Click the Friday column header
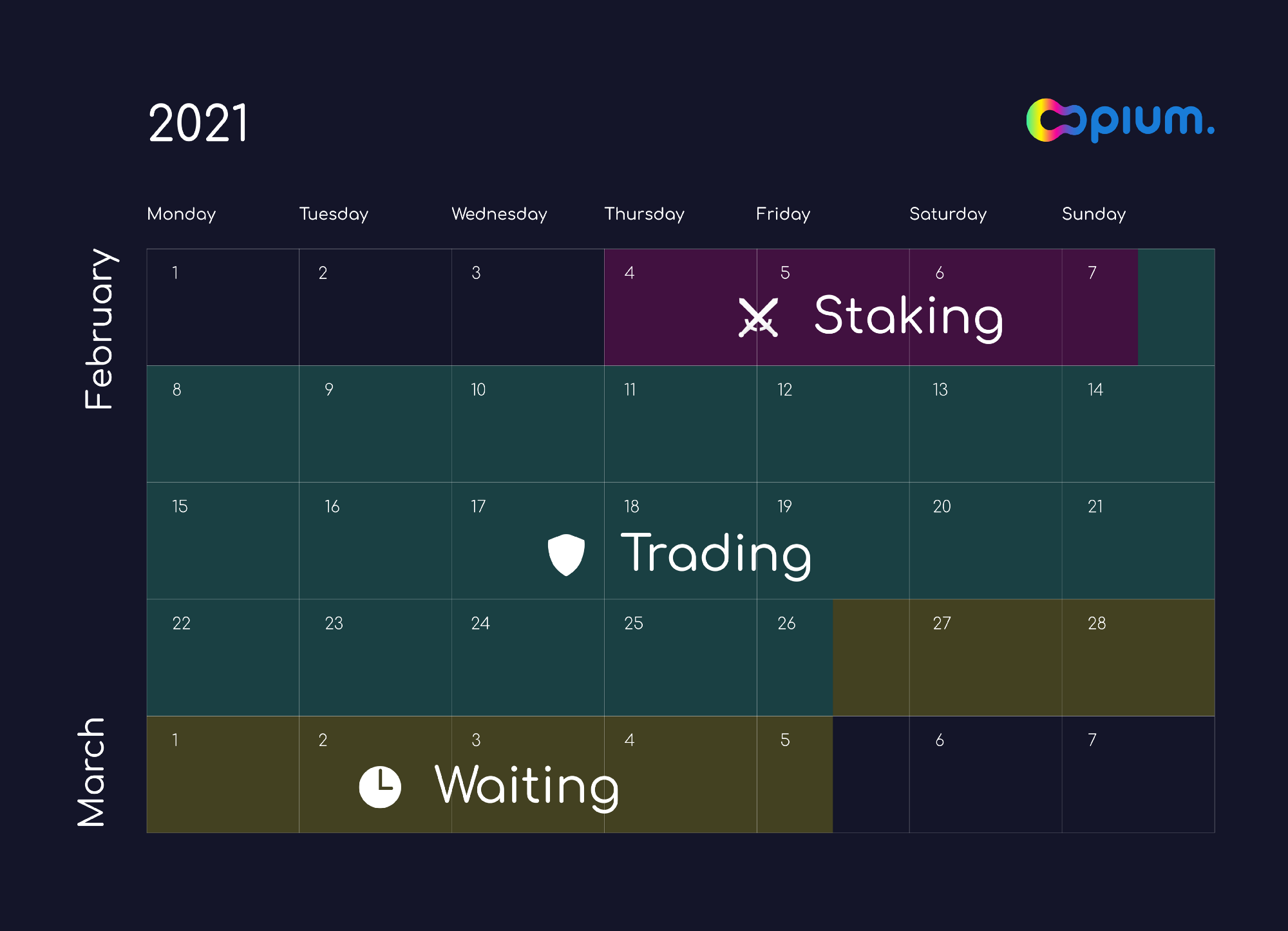The image size is (1288, 931). pos(783,214)
